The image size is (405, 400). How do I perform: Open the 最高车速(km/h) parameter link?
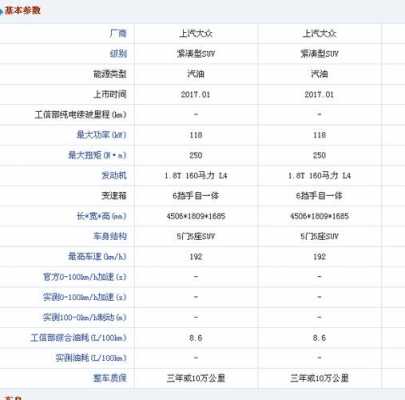[x=97, y=257]
